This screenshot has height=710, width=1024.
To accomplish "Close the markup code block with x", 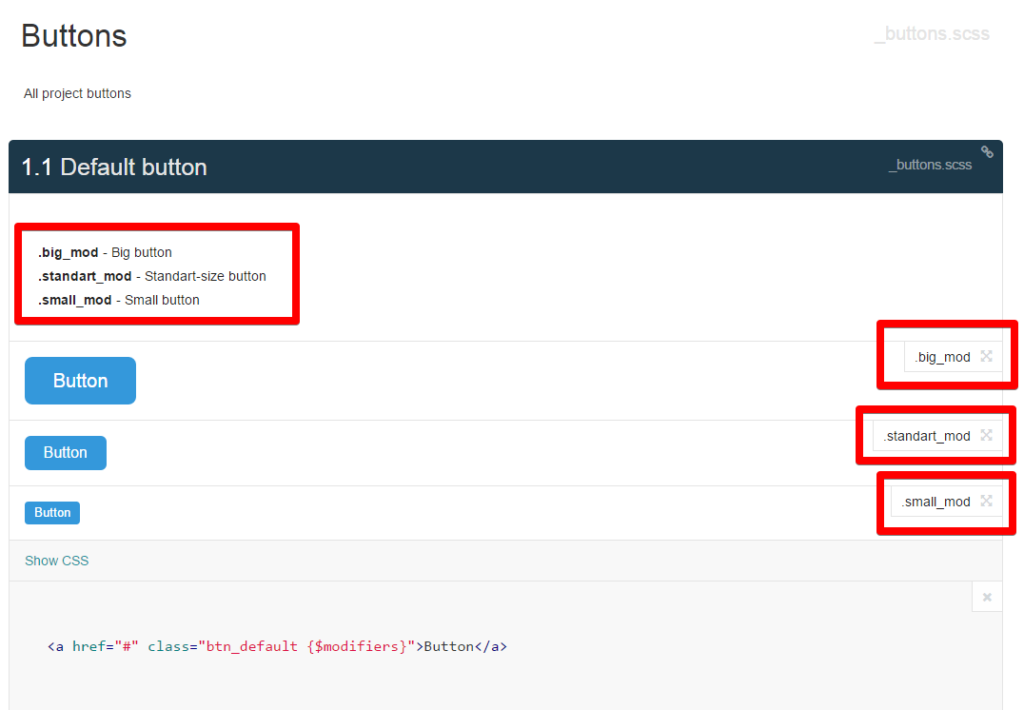I will coord(986,597).
